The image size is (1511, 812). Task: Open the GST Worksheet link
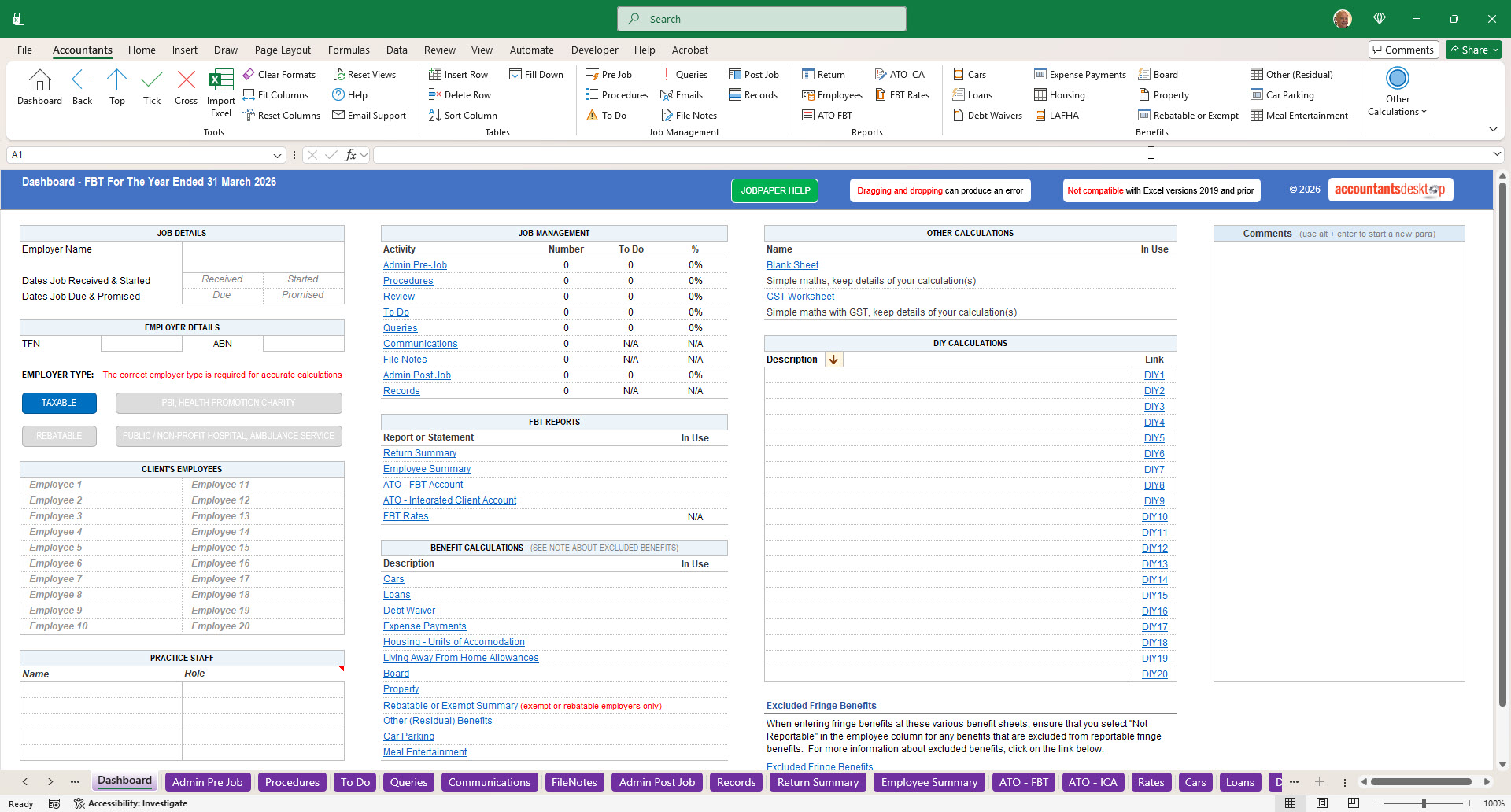click(x=800, y=297)
